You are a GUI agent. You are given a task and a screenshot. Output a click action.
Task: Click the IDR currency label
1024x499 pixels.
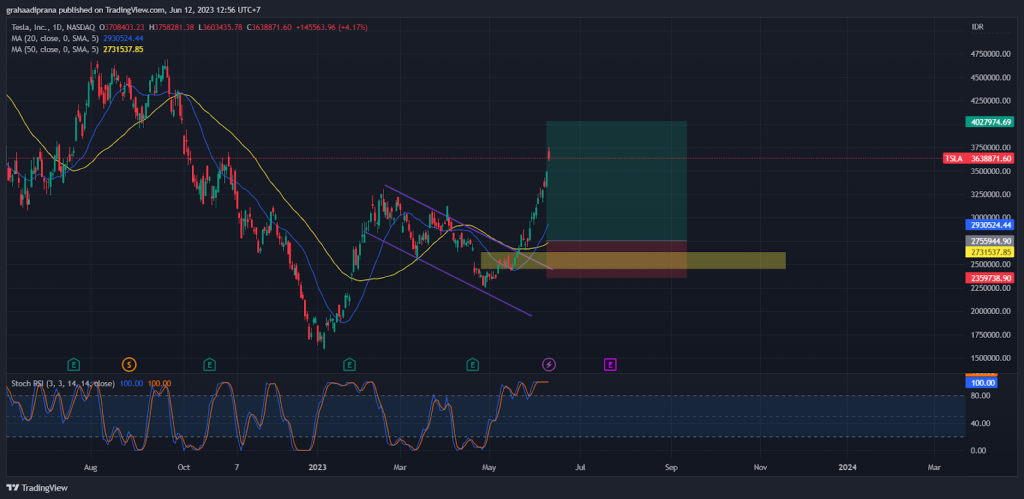pyautogui.click(x=978, y=27)
